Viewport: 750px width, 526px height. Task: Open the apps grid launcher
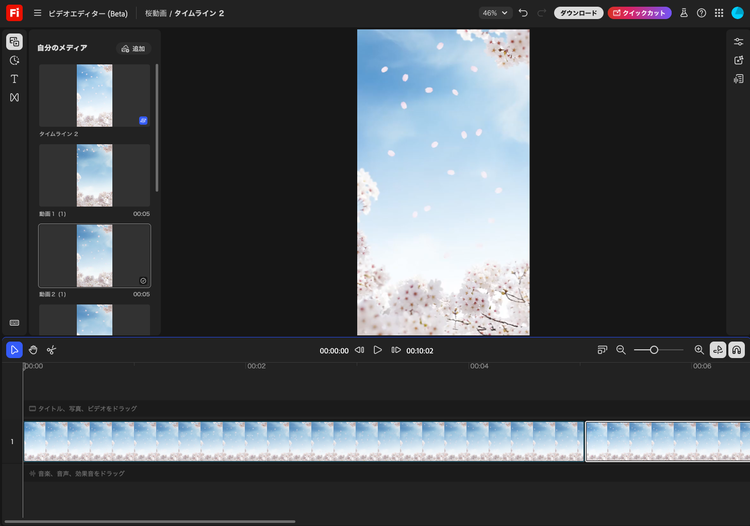[x=718, y=13]
